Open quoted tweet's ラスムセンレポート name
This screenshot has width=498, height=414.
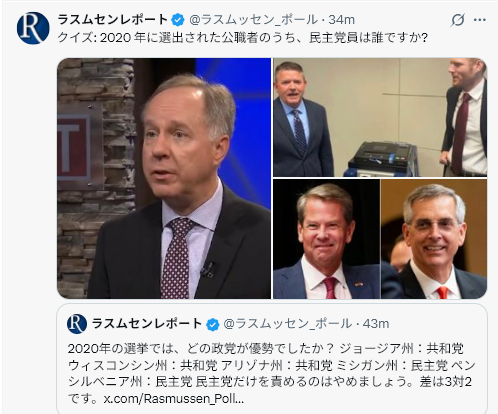coord(147,324)
